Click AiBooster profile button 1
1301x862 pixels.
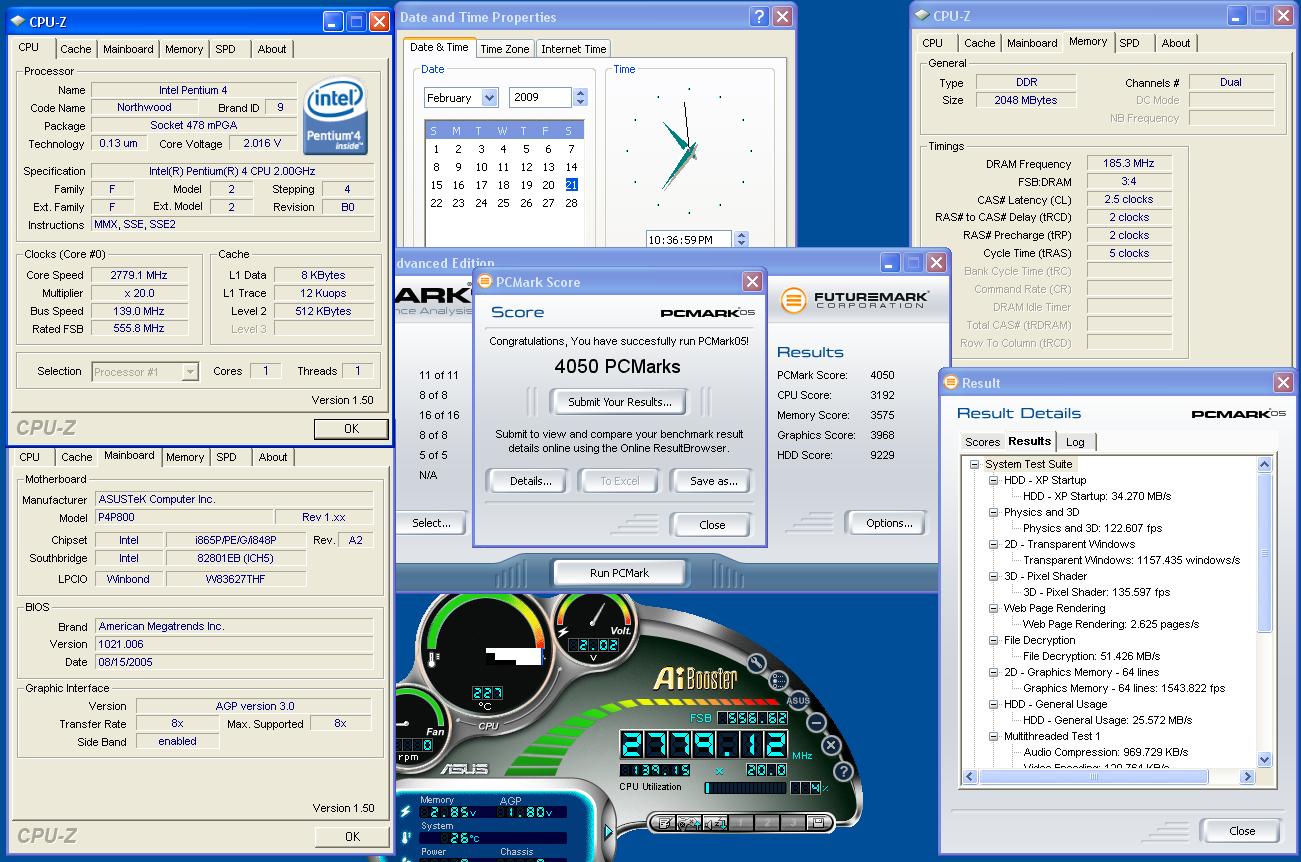741,823
